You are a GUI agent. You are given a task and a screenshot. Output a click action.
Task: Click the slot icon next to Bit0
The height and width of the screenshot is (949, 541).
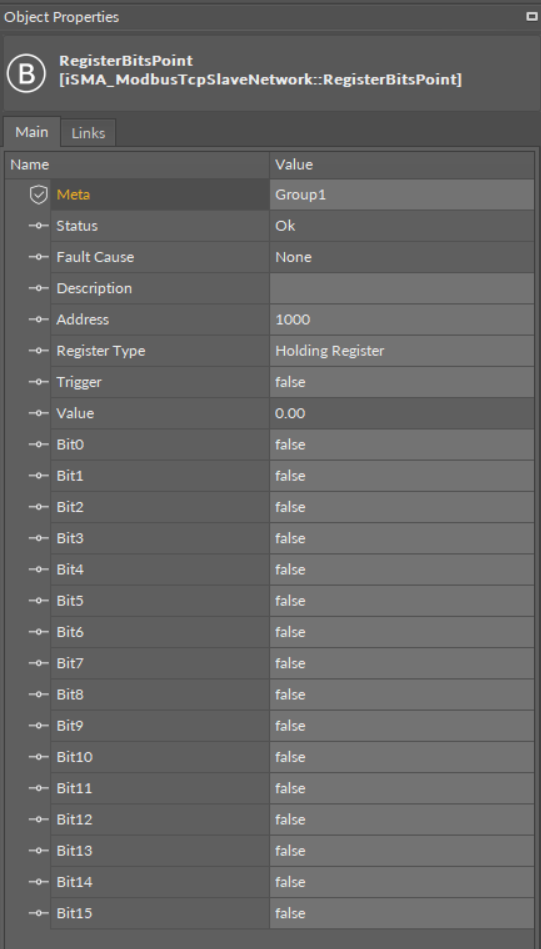click(39, 445)
